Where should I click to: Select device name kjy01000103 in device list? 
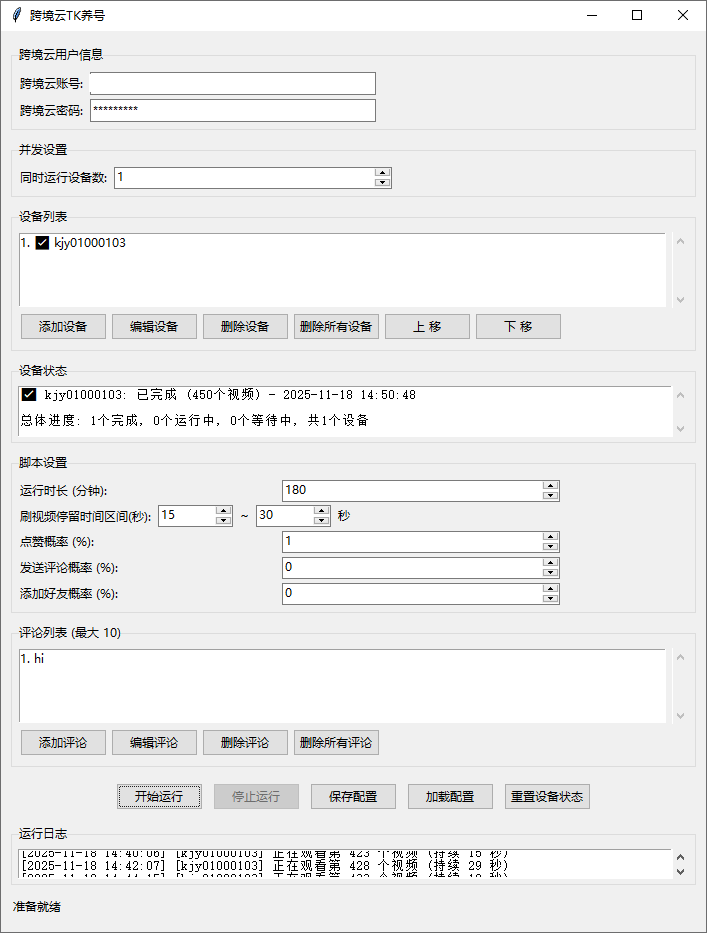tap(90, 243)
